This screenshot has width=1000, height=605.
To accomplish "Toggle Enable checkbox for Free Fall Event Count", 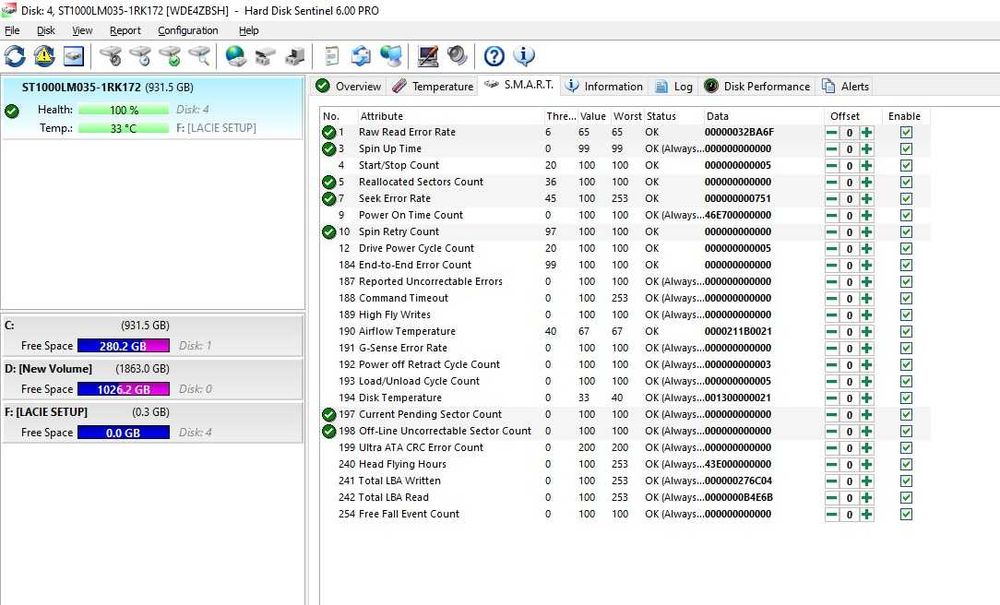I will click(x=906, y=514).
